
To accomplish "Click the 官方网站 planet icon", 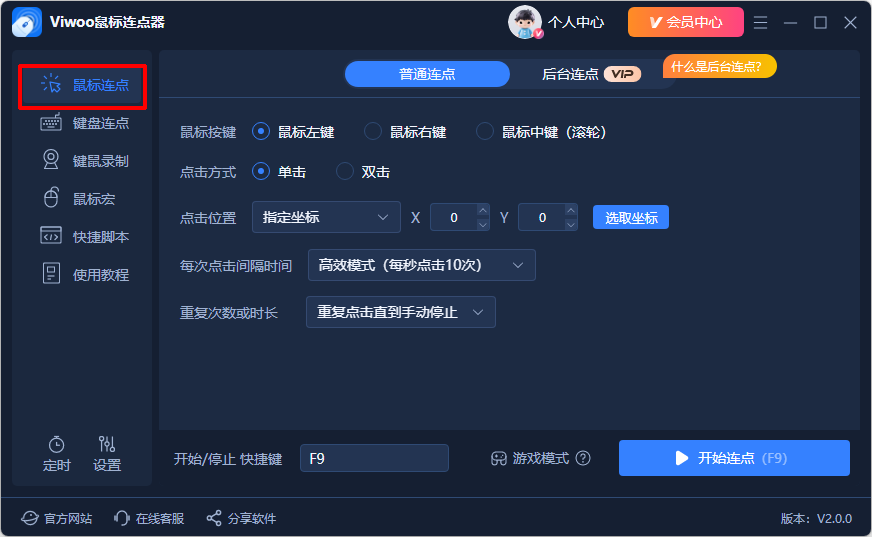I will pyautogui.click(x=29, y=519).
